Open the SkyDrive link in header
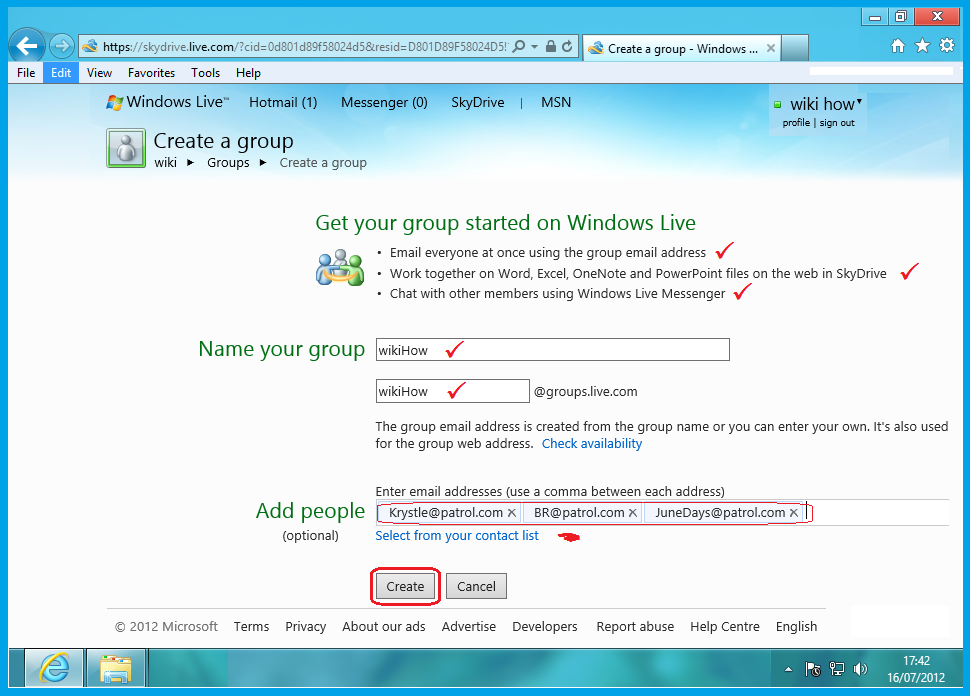Viewport: 970px width, 696px height. coord(478,102)
